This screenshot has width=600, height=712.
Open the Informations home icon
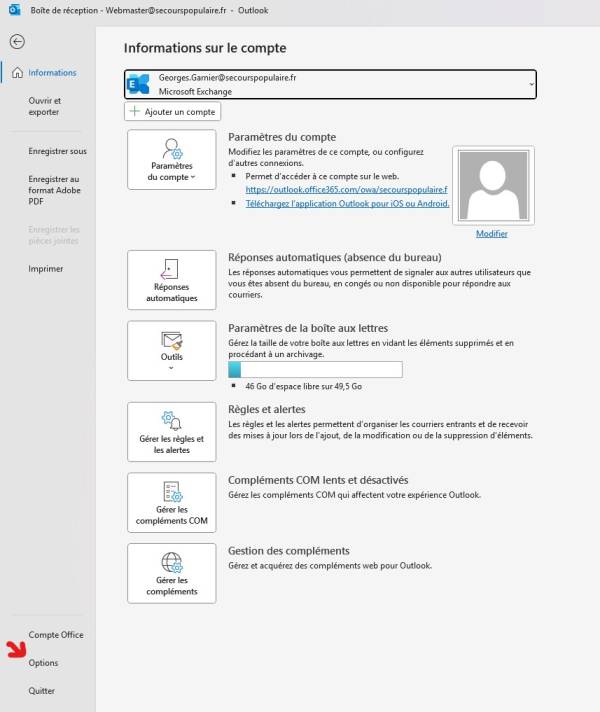point(17,73)
